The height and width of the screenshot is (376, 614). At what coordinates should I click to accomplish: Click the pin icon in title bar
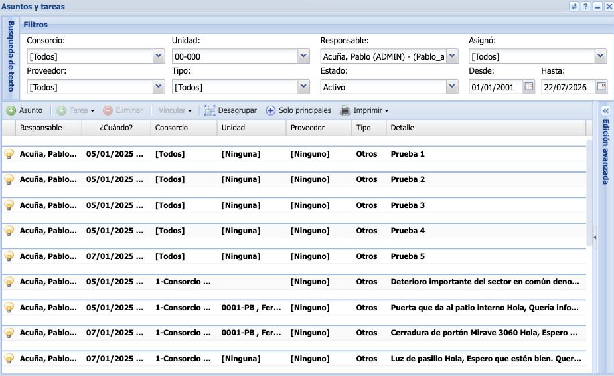pyautogui.click(x=574, y=6)
